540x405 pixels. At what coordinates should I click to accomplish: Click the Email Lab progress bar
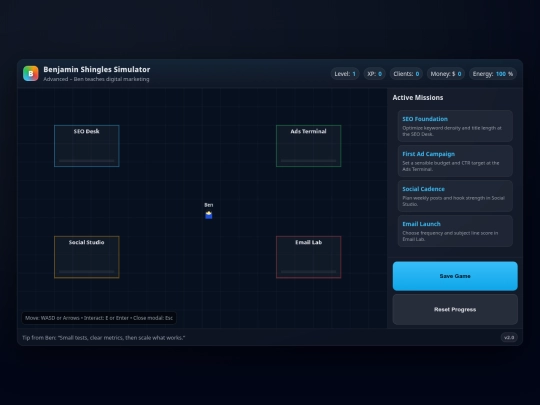(309, 272)
